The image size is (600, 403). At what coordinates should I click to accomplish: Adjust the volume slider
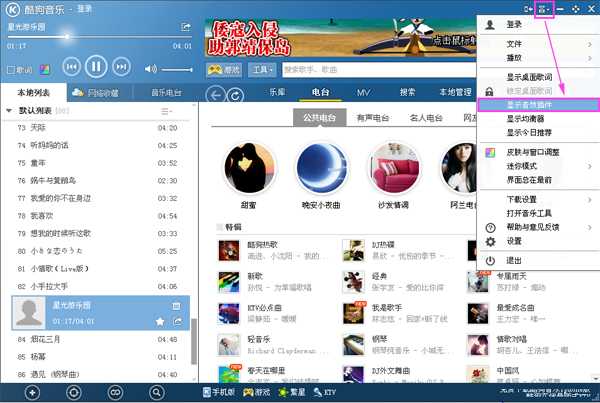pyautogui.click(x=176, y=69)
